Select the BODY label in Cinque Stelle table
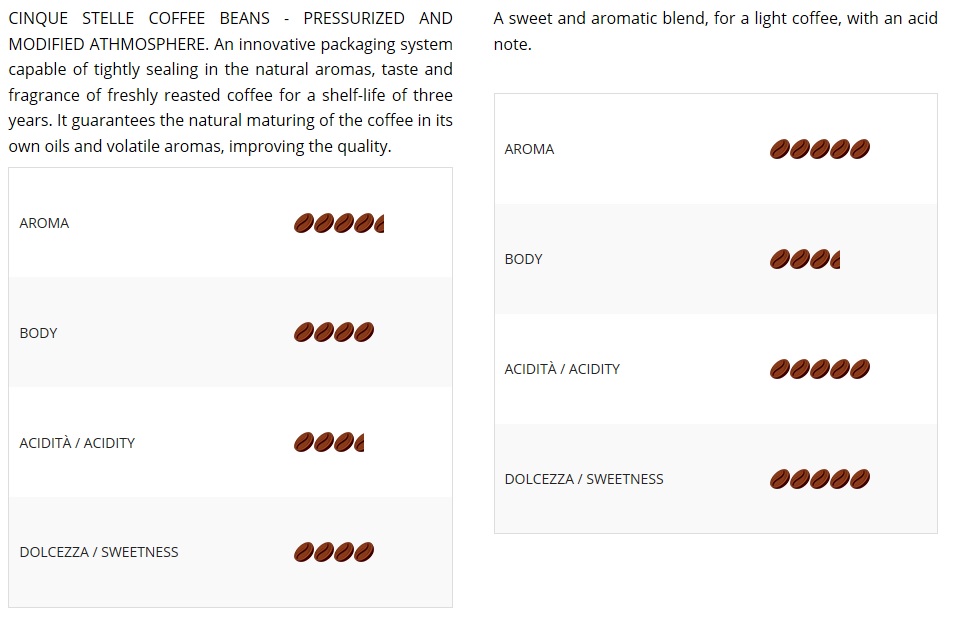The width and height of the screenshot is (966, 644). tap(38, 333)
